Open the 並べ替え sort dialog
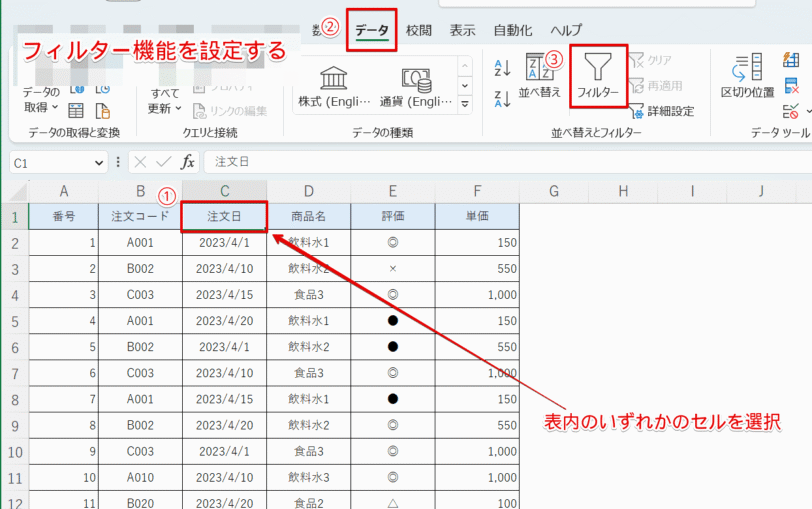 pos(540,76)
